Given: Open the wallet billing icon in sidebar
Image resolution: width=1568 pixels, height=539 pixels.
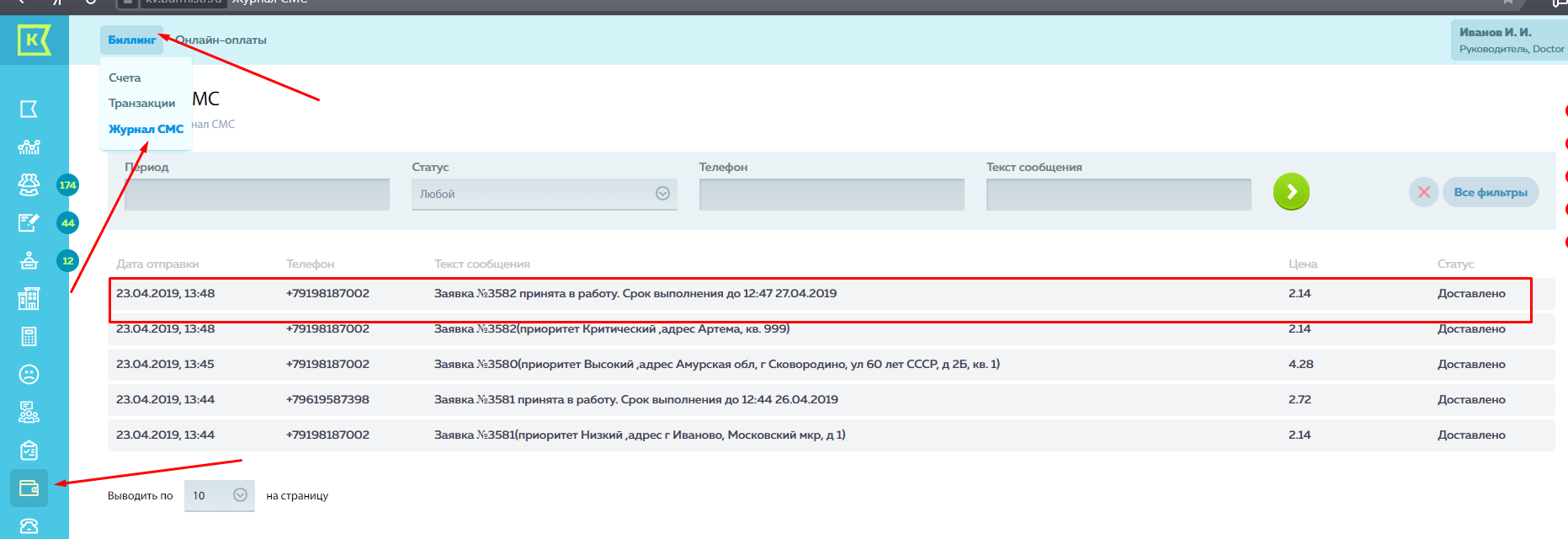Looking at the screenshot, I should (x=29, y=488).
